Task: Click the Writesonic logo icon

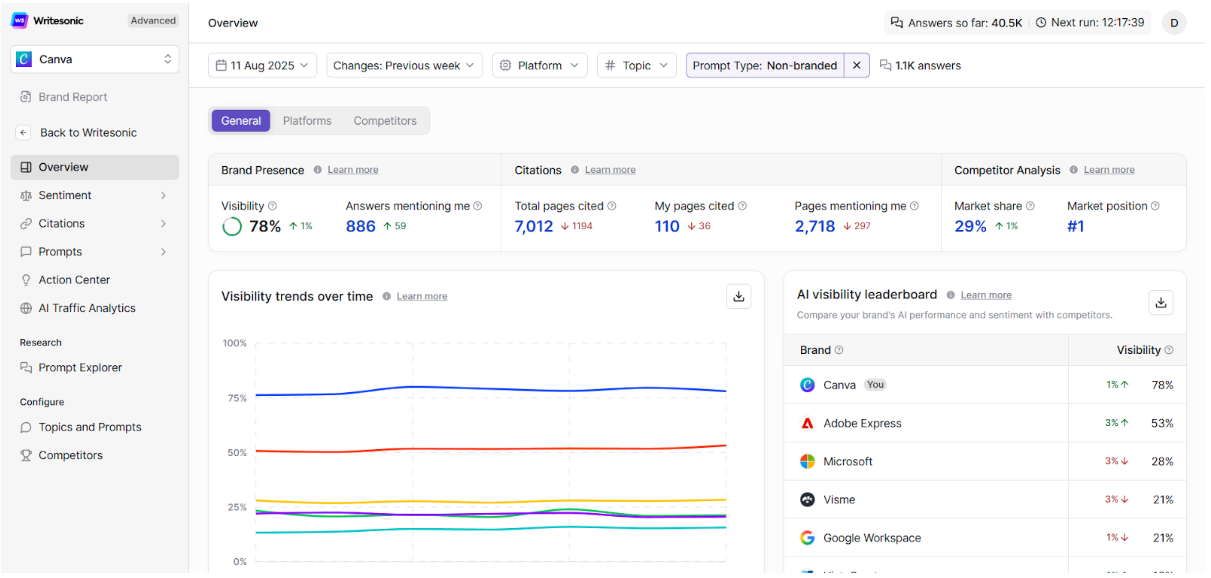Action: tap(20, 20)
